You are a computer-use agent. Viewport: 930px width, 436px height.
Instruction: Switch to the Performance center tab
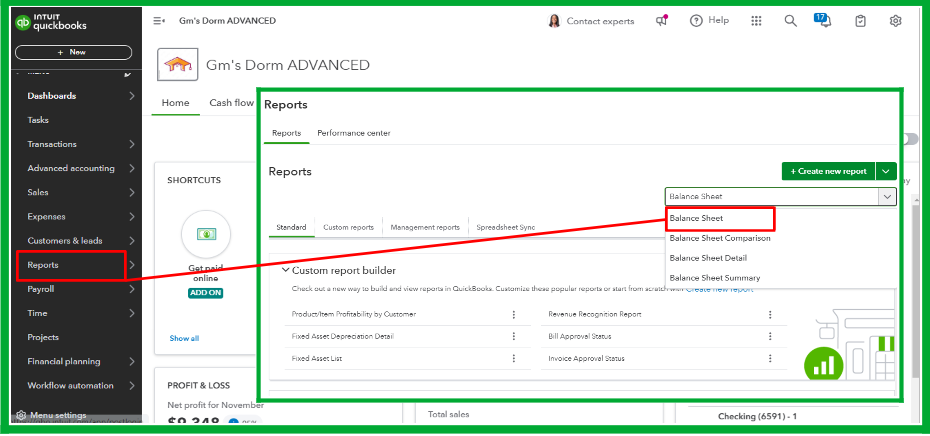coord(353,133)
